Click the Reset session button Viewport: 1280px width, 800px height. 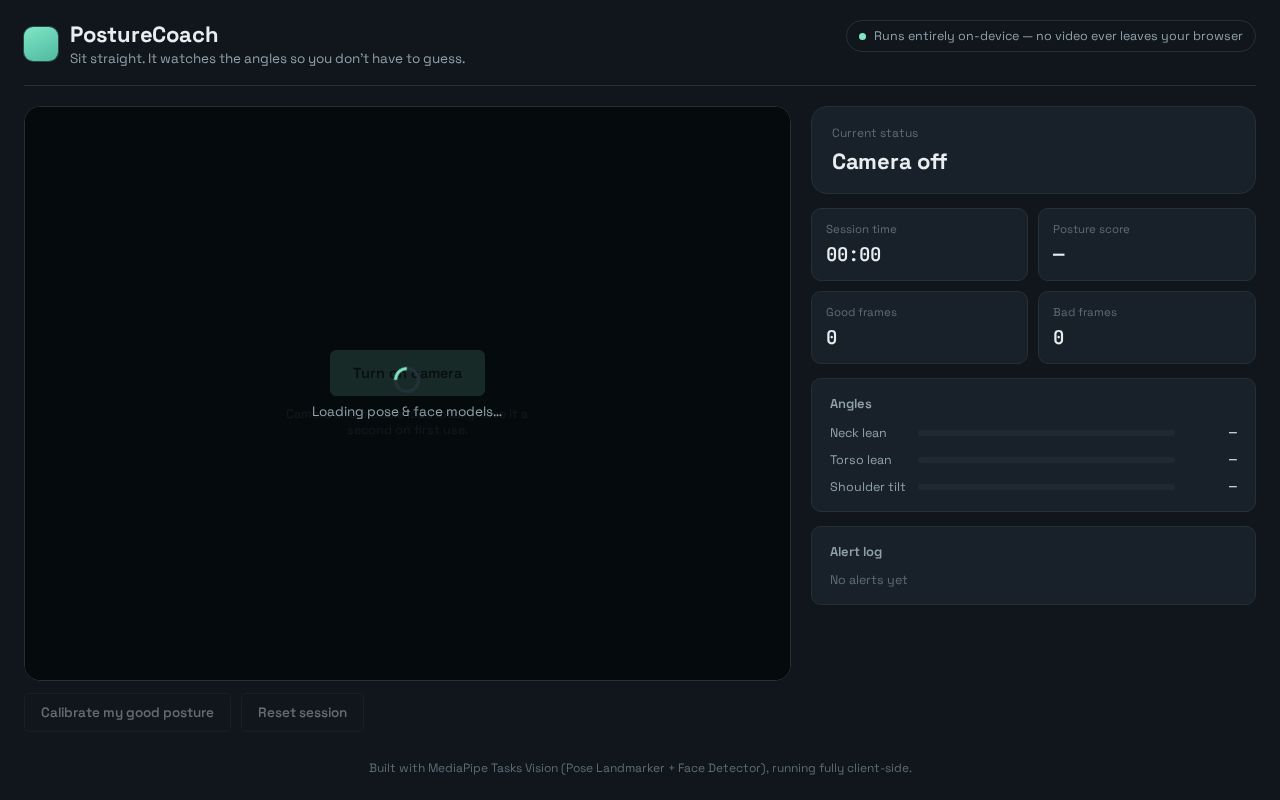coord(302,712)
